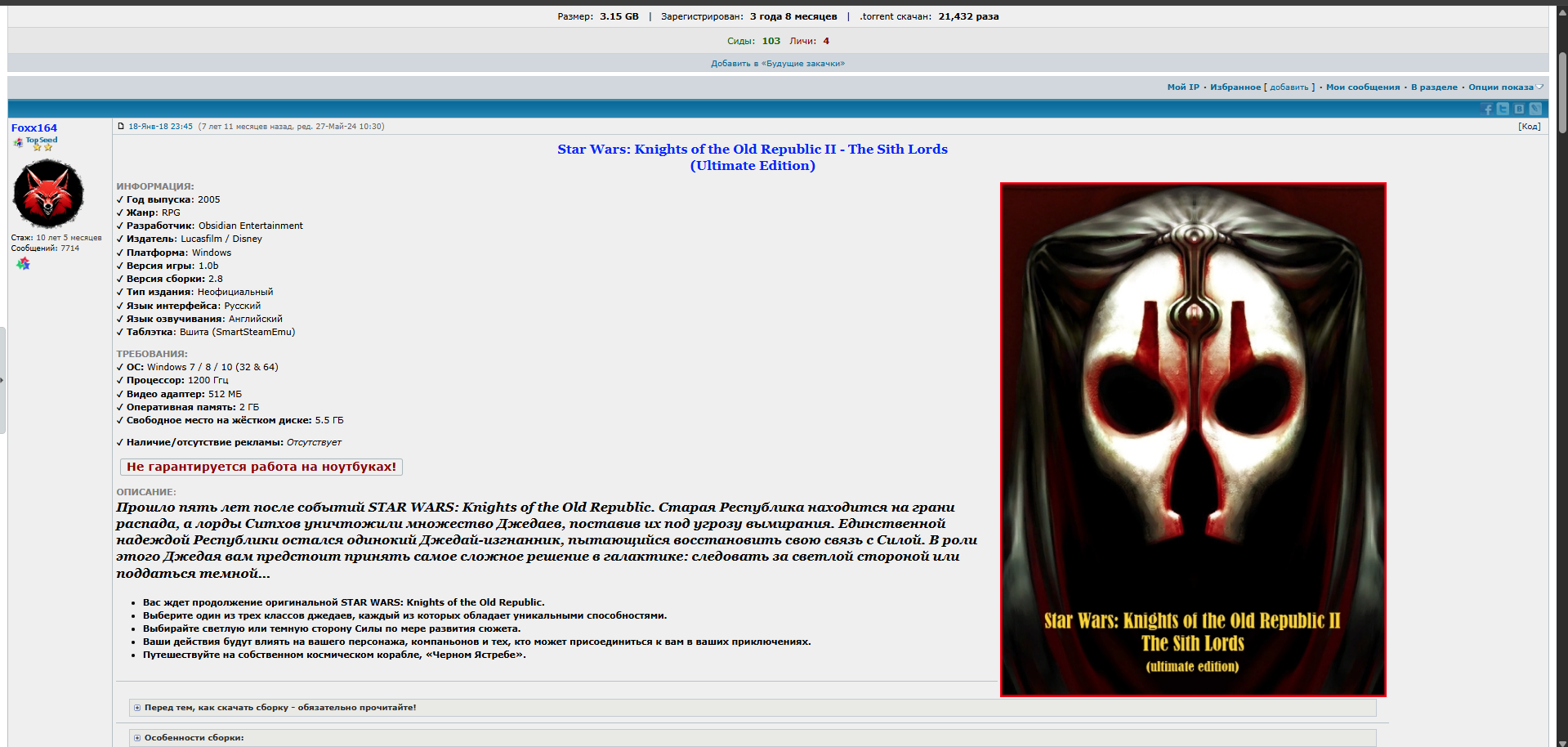The image size is (1568, 747).
Task: Click 'добавить' to add to favorites
Action: [x=1289, y=87]
